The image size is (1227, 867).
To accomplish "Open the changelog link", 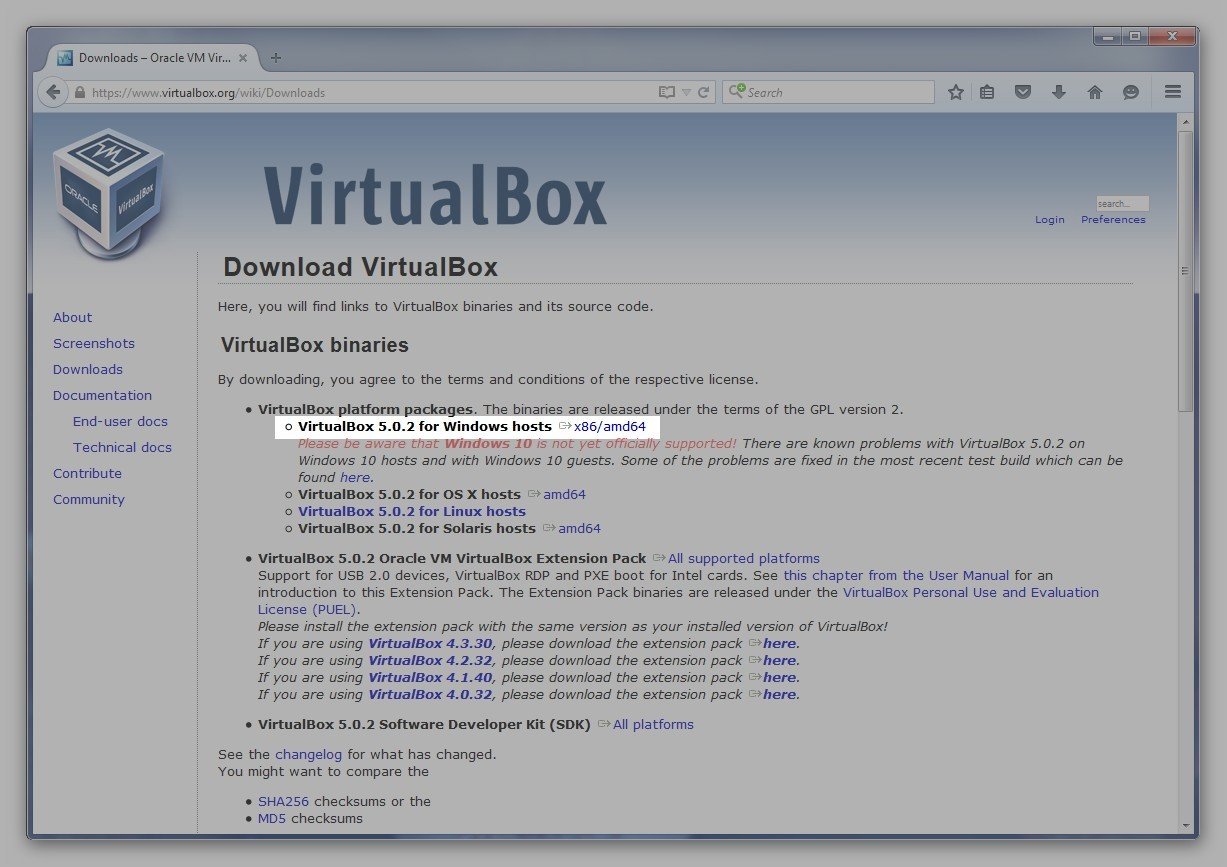I will pyautogui.click(x=309, y=754).
